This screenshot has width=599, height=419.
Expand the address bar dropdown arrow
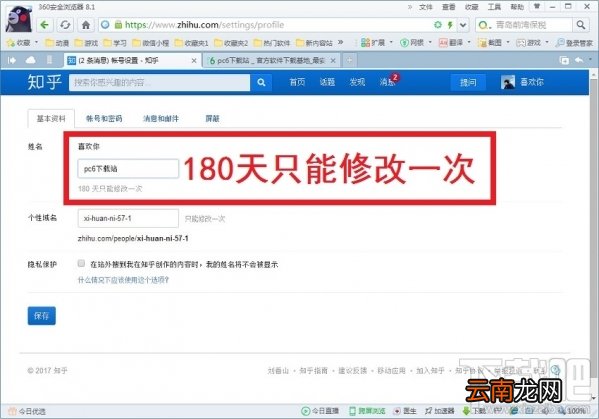click(463, 25)
